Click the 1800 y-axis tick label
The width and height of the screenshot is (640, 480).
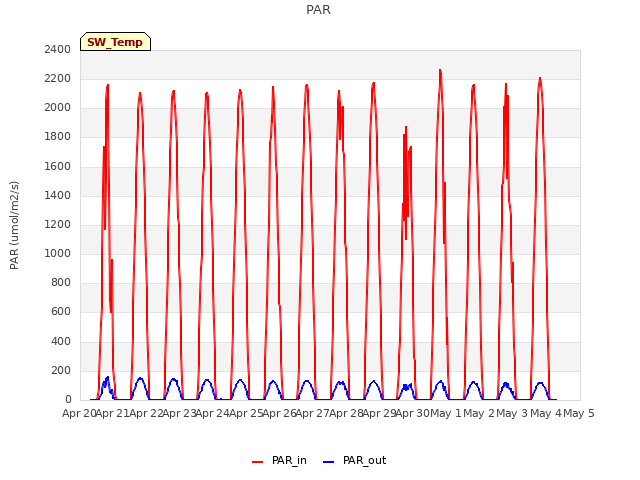pyautogui.click(x=58, y=137)
